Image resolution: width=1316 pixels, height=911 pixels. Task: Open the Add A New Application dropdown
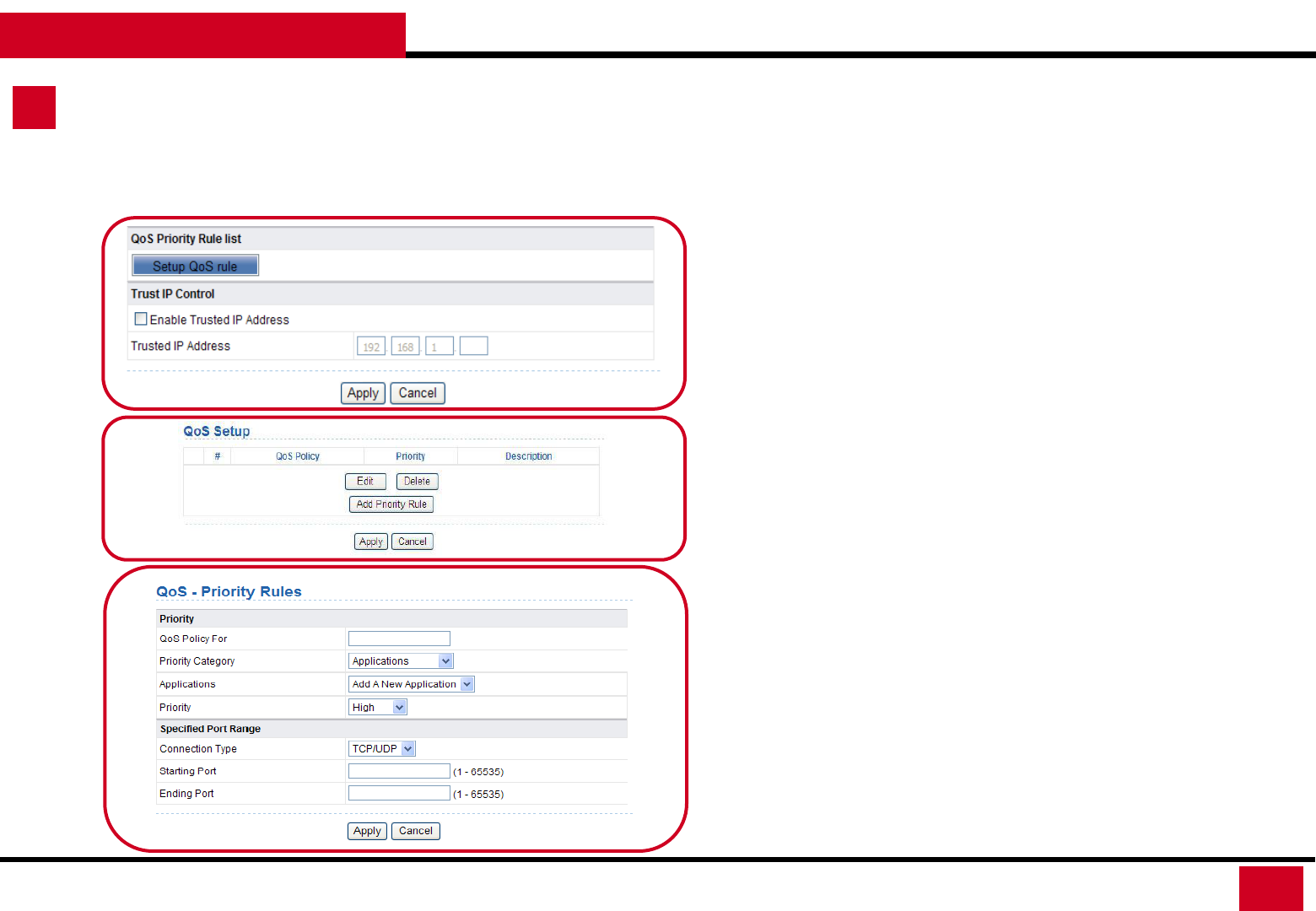[x=412, y=684]
